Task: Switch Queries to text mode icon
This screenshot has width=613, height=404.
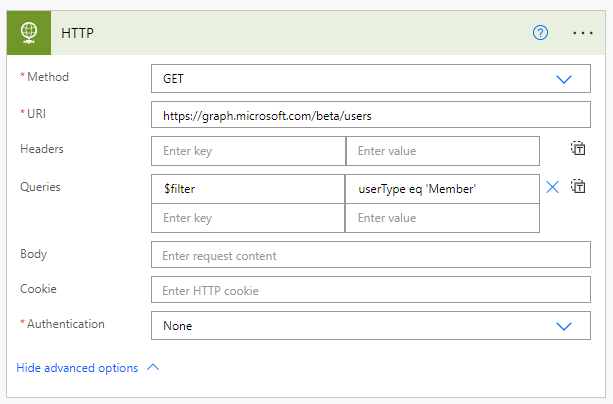Action: point(578,186)
